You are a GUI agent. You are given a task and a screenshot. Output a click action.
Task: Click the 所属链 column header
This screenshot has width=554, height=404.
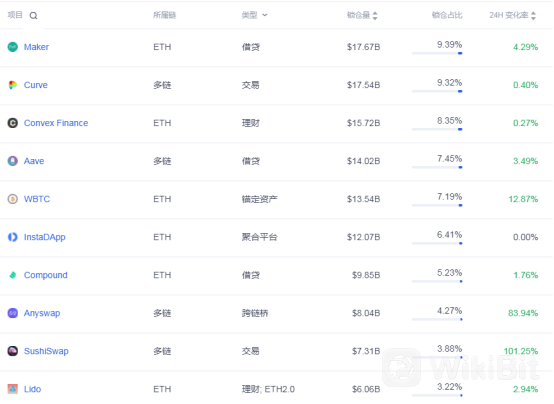pos(164,15)
